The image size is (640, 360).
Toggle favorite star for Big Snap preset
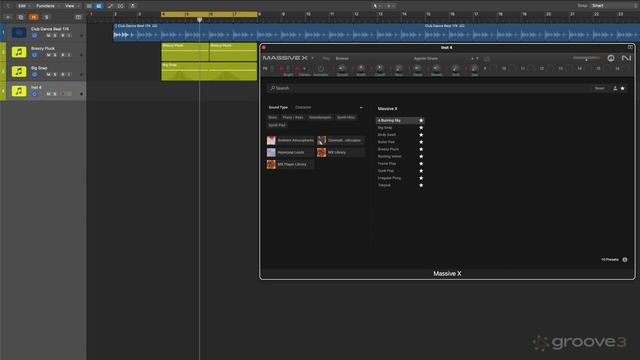(x=421, y=128)
